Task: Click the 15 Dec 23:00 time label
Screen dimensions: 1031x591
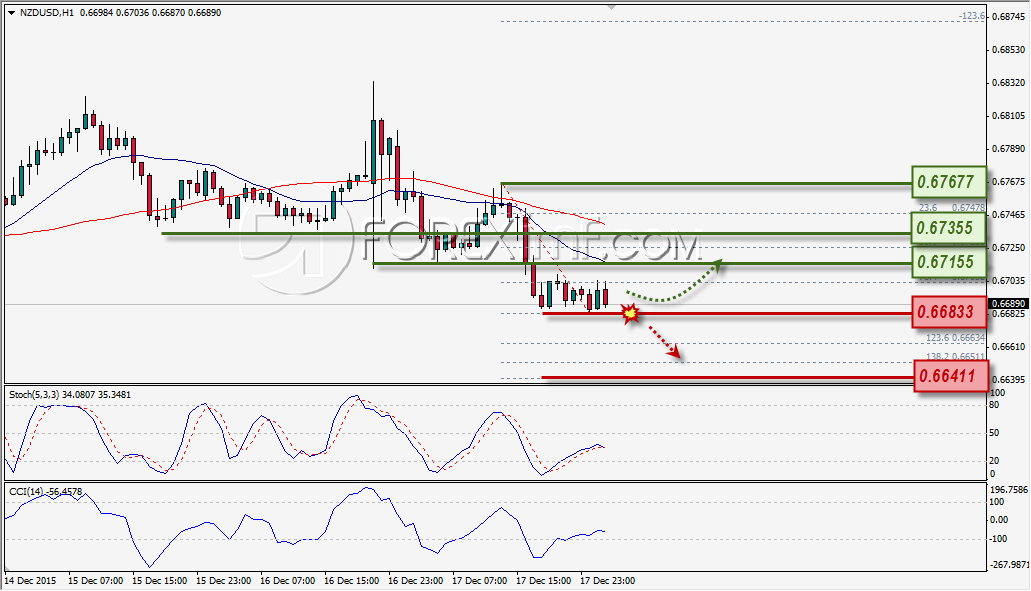Action: [224, 581]
